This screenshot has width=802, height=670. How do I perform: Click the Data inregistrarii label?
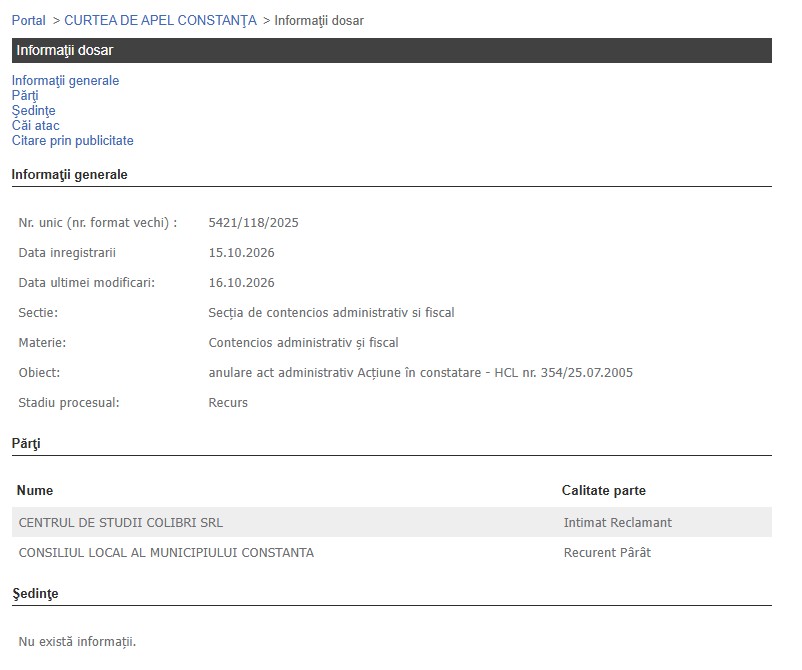(67, 253)
